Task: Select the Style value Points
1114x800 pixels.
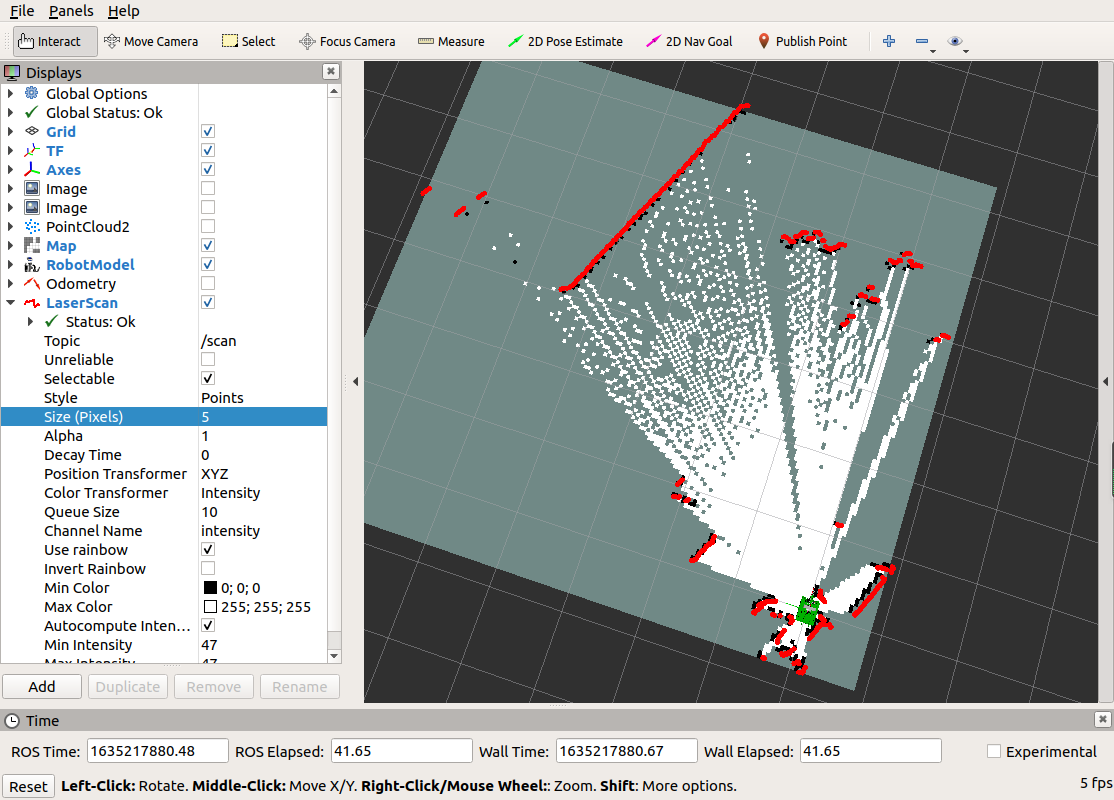Action: coord(222,398)
